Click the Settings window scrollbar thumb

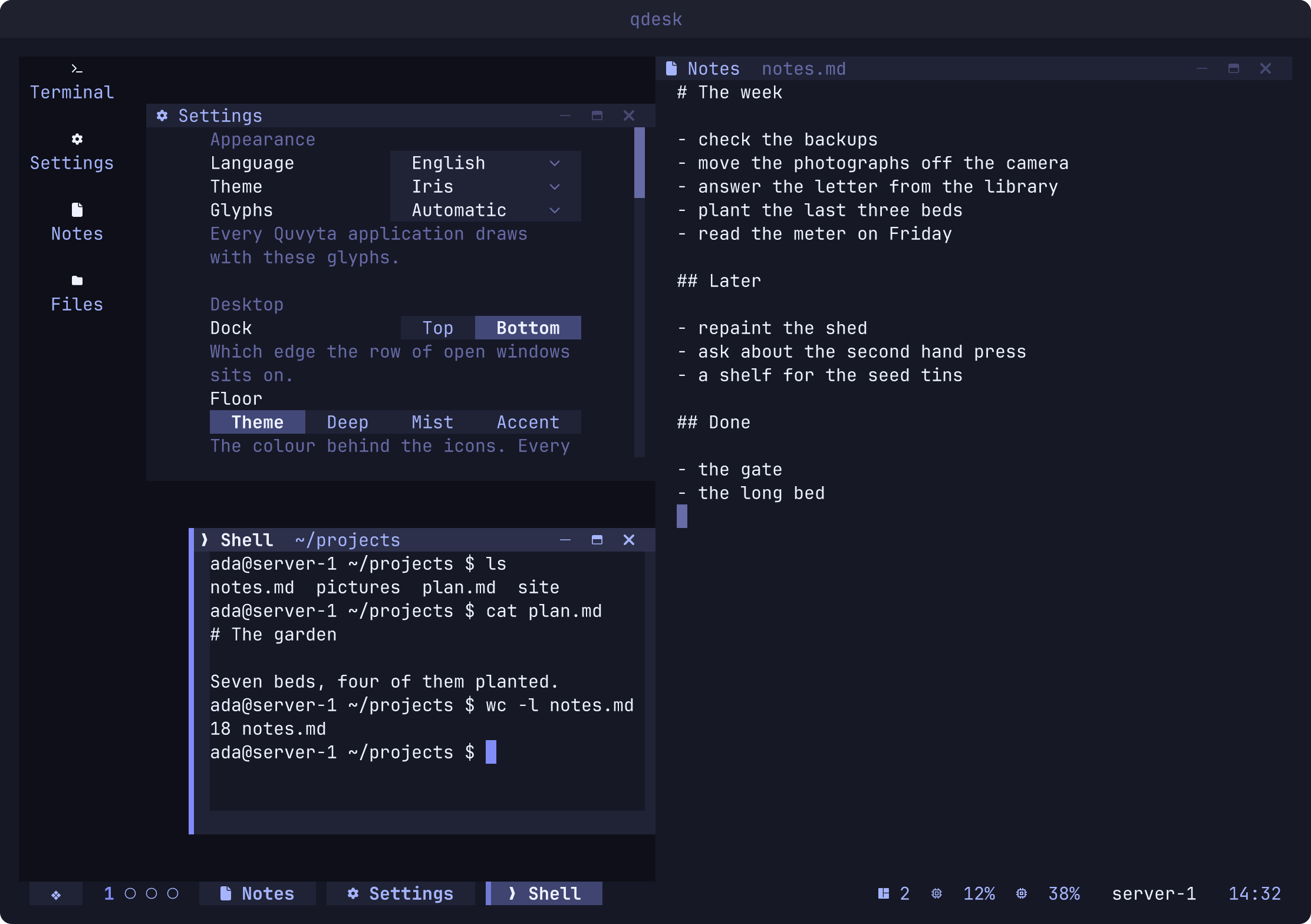pyautogui.click(x=640, y=163)
